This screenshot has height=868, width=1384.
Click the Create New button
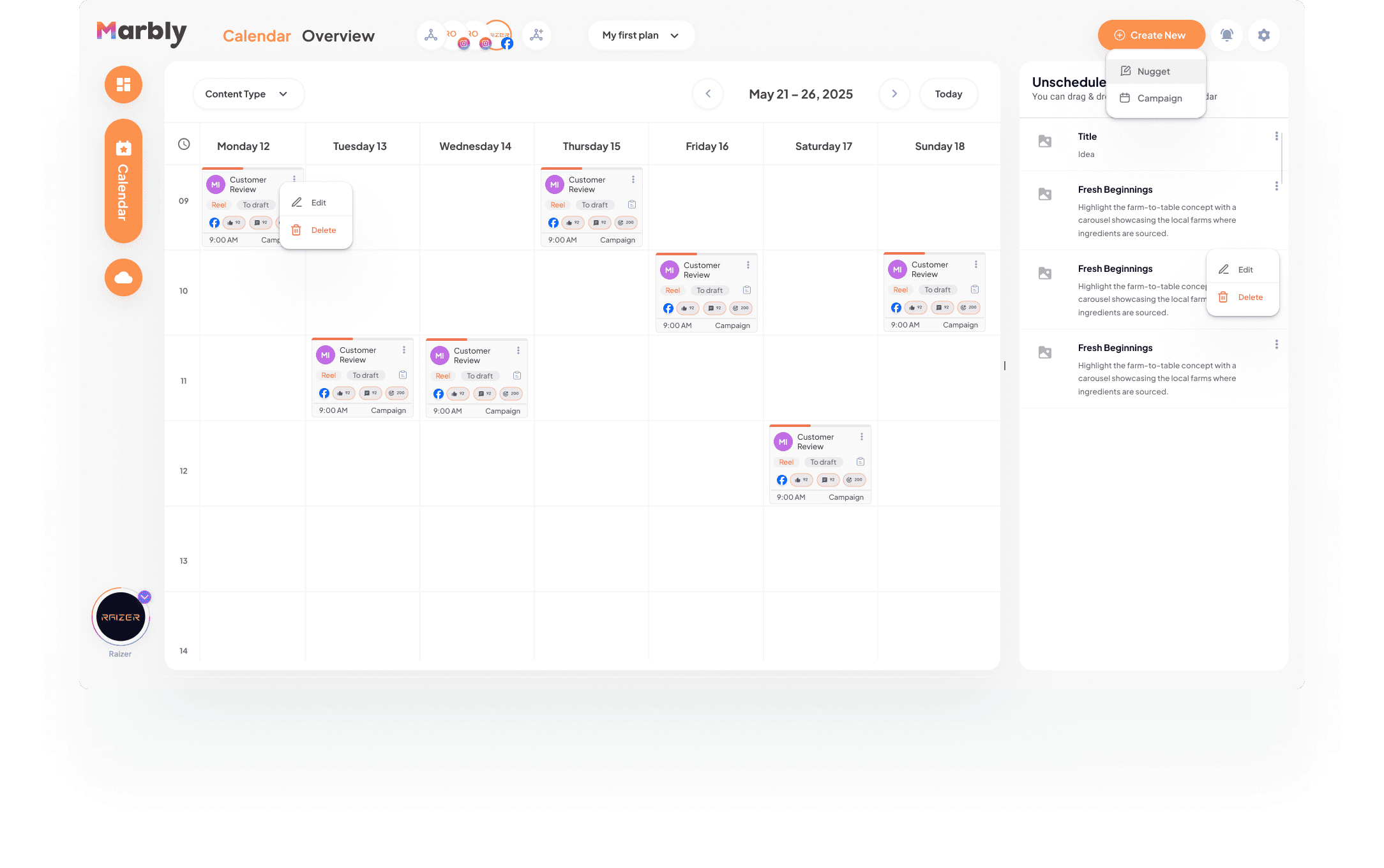tap(1150, 35)
